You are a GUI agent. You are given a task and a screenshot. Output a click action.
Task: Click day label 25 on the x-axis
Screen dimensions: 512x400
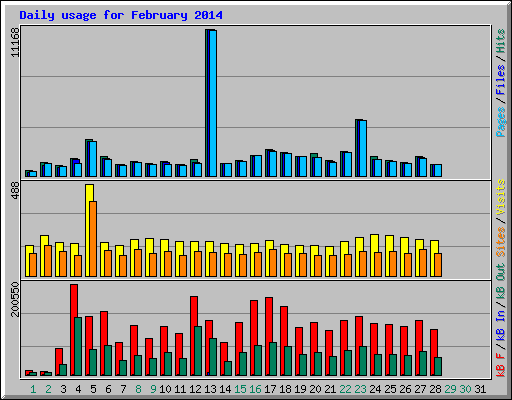click(390, 389)
